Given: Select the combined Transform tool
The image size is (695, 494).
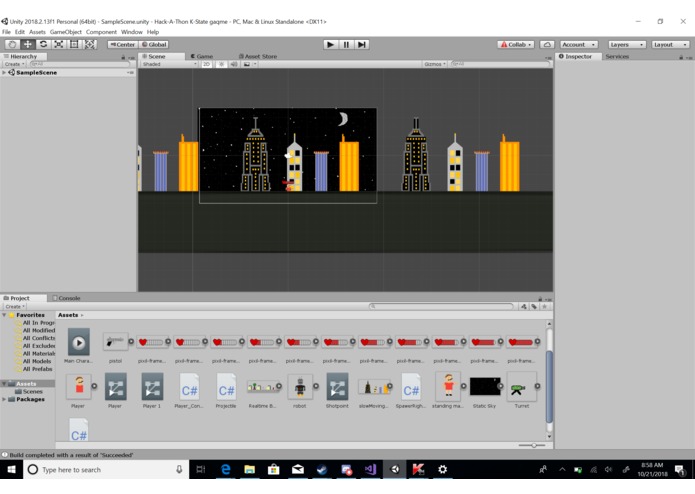Looking at the screenshot, I should coord(90,44).
